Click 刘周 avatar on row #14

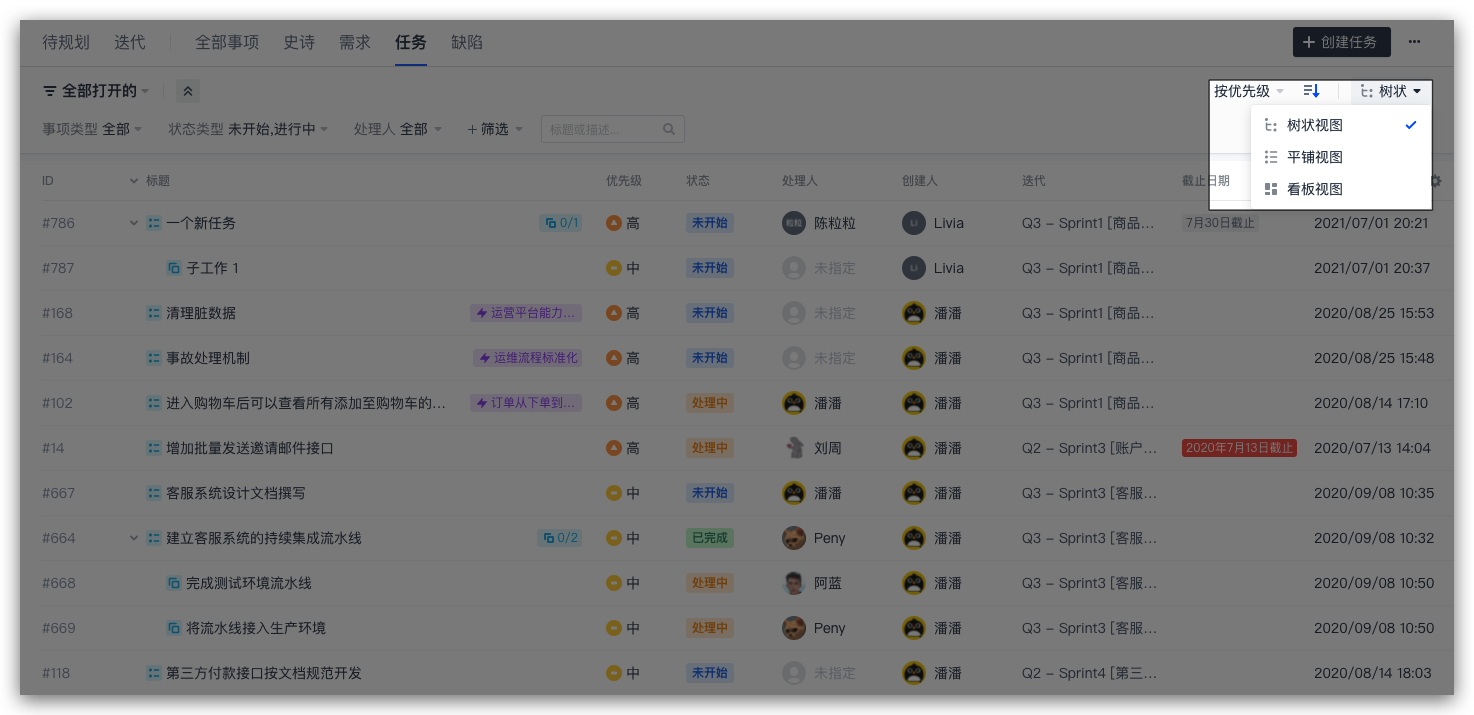coord(794,448)
